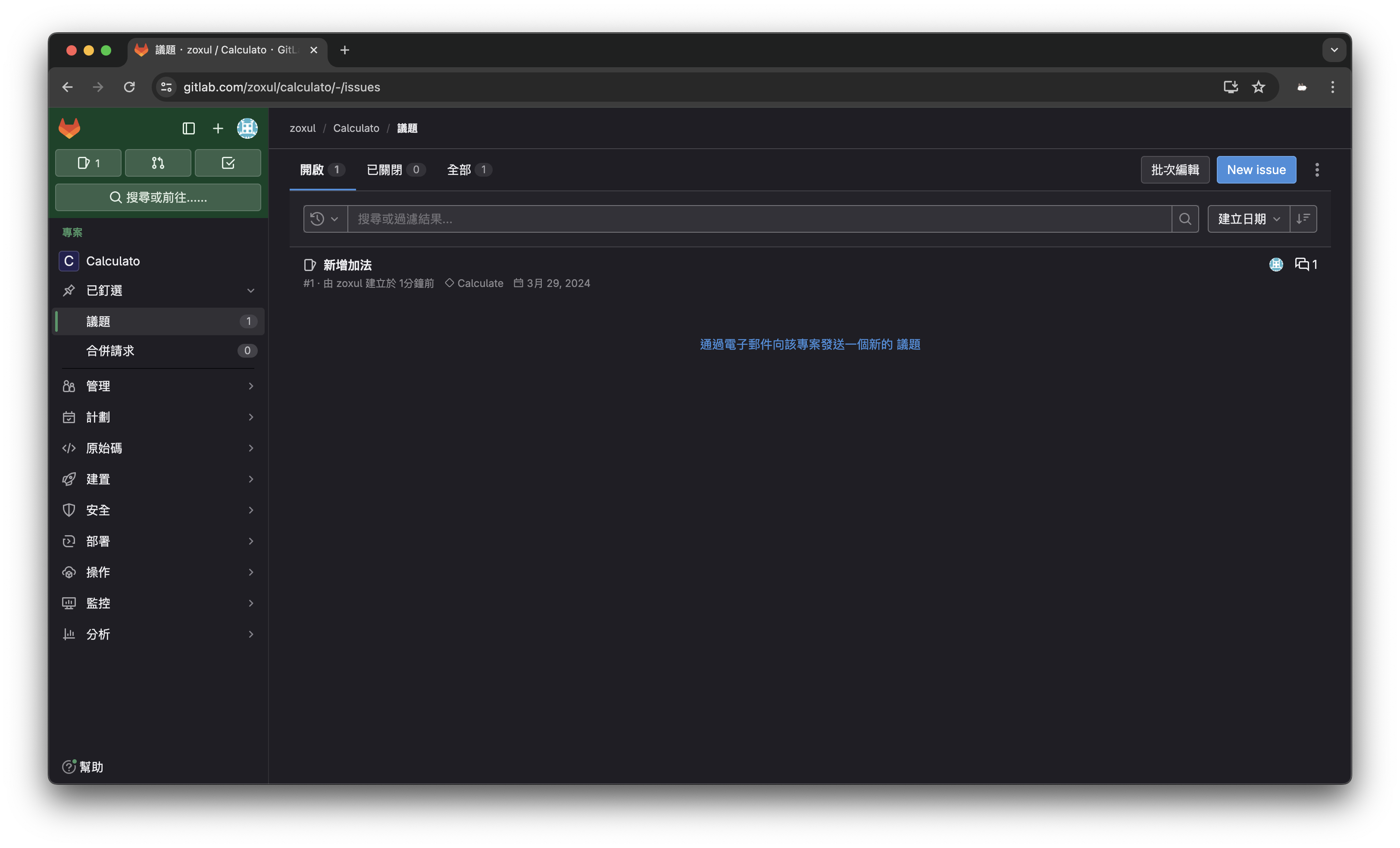Screen dimensions: 1400x848
Task: Open the user avatar menu
Action: pyautogui.click(x=247, y=128)
